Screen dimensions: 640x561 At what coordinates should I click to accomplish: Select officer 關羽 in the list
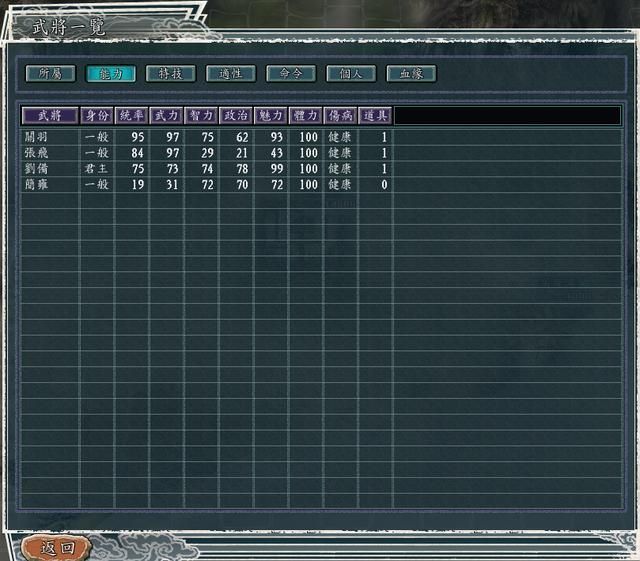[35, 137]
